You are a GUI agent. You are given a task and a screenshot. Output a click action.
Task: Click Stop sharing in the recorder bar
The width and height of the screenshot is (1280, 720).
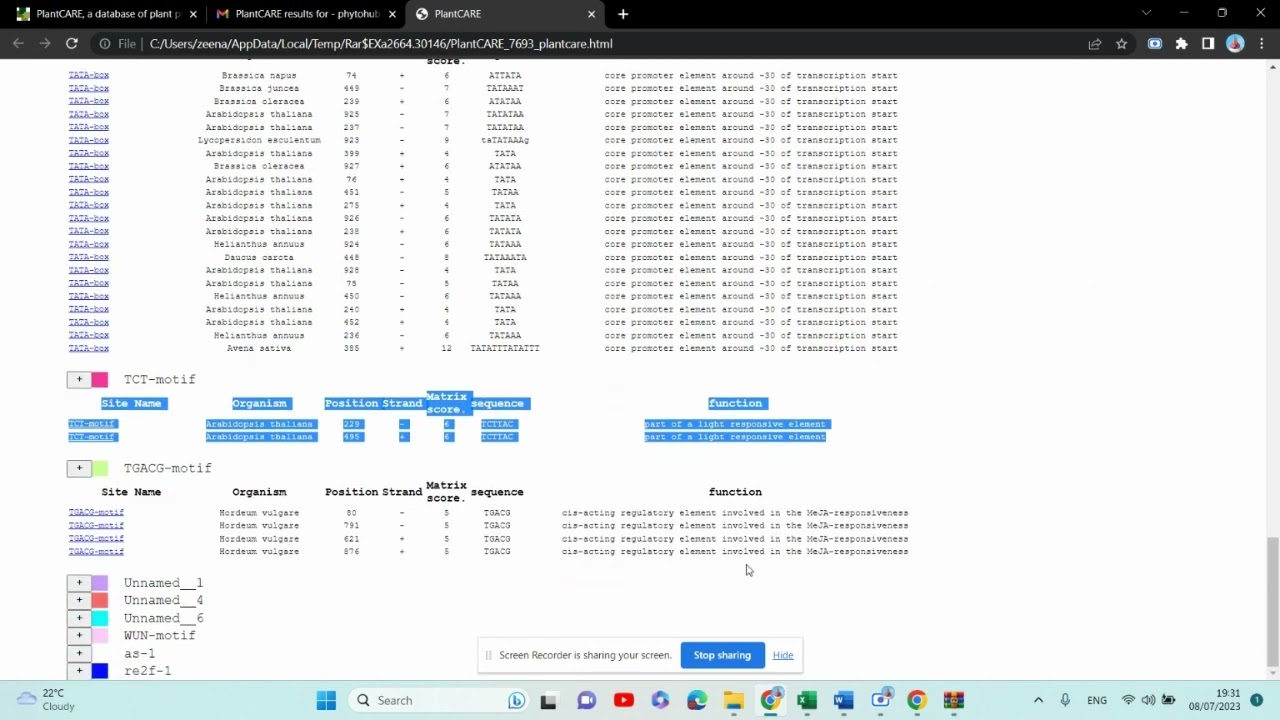tap(722, 655)
